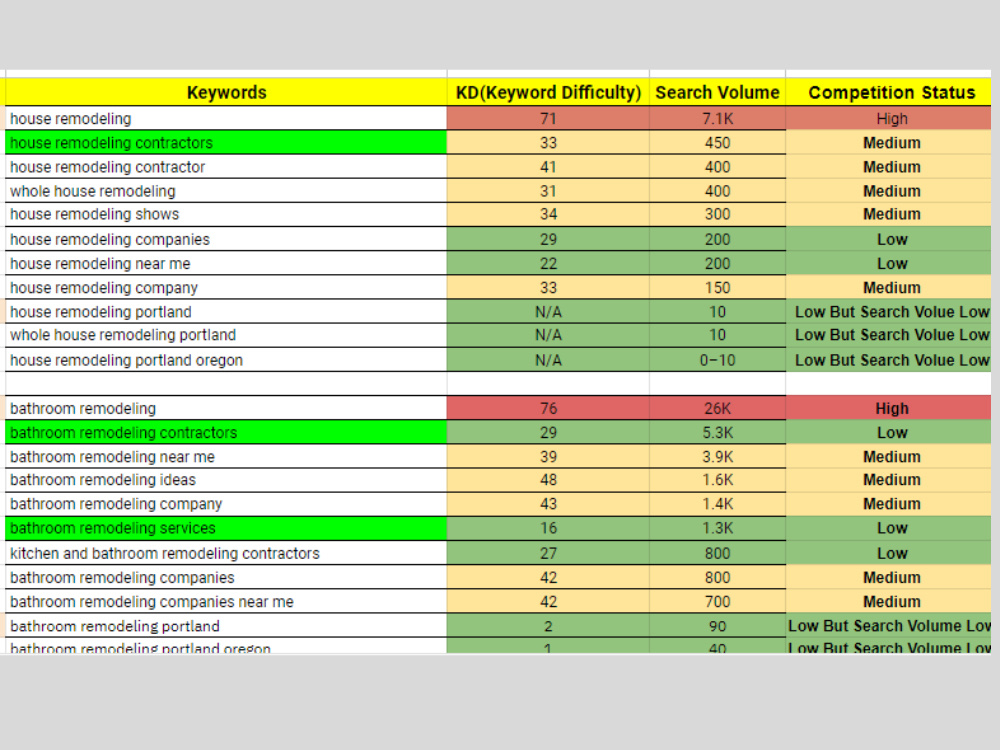Select the search volume 26K cell

click(x=717, y=408)
